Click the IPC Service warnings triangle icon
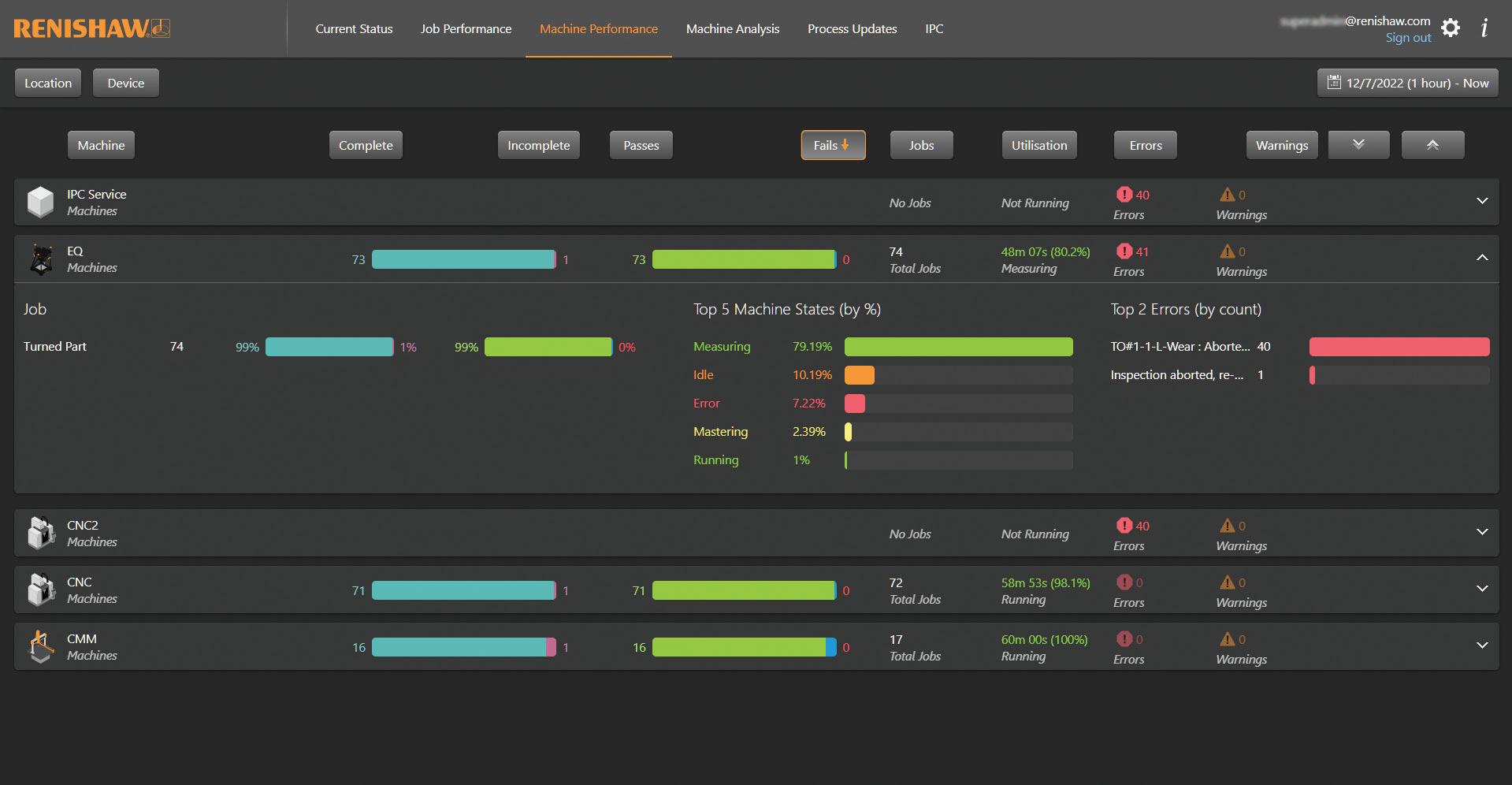 [1228, 195]
